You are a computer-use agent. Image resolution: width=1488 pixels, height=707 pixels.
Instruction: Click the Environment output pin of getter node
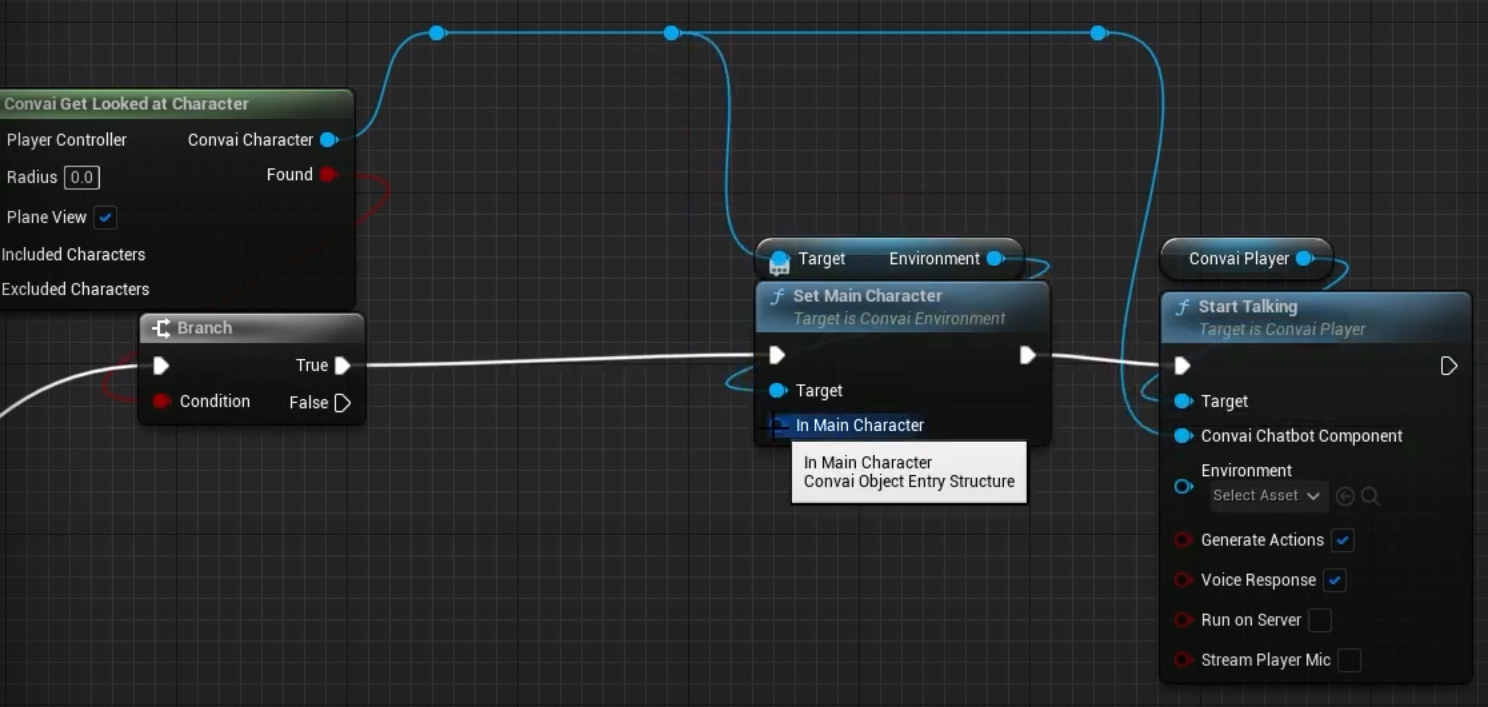click(x=994, y=259)
